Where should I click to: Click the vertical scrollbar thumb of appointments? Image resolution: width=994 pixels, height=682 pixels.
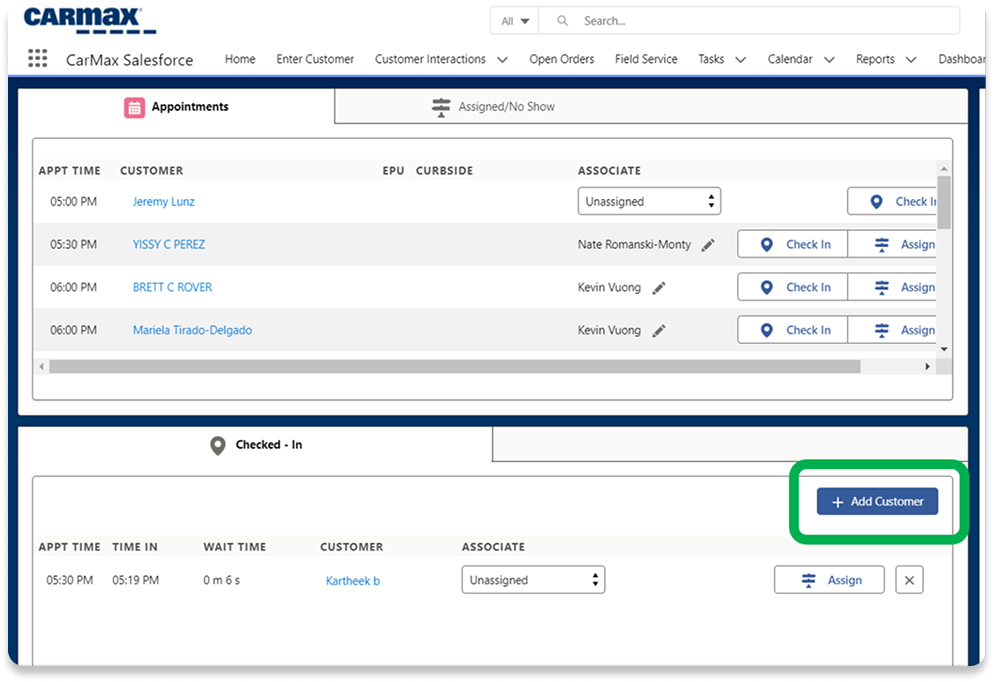[944, 202]
